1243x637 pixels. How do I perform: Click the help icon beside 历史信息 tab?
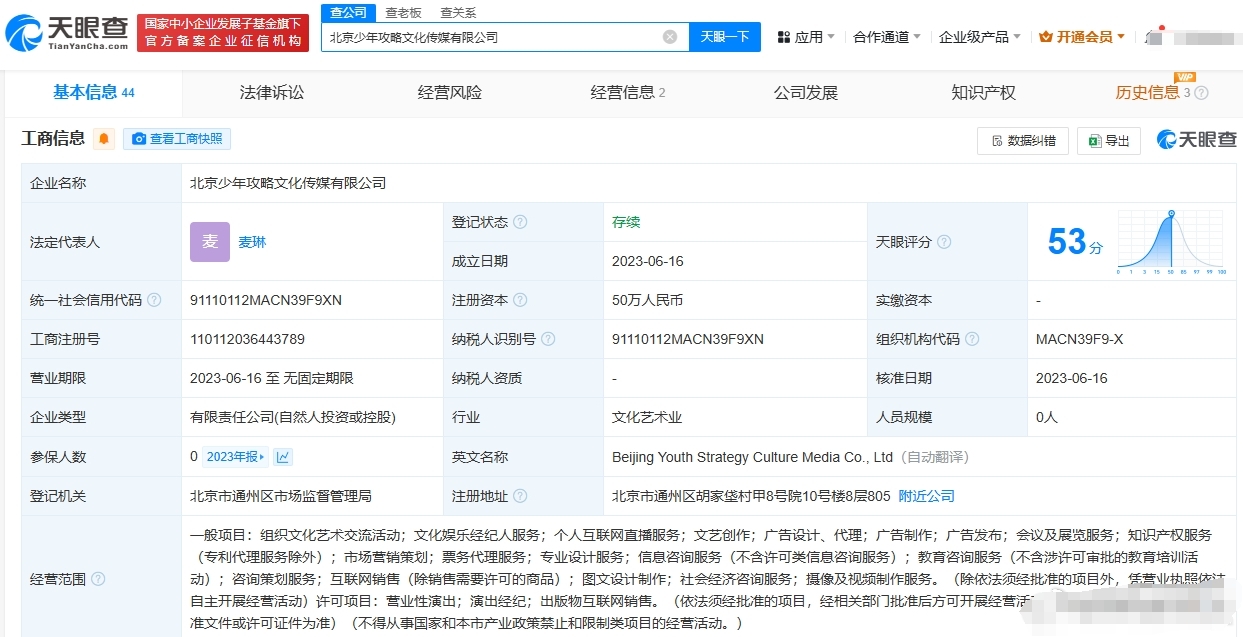(x=1201, y=93)
